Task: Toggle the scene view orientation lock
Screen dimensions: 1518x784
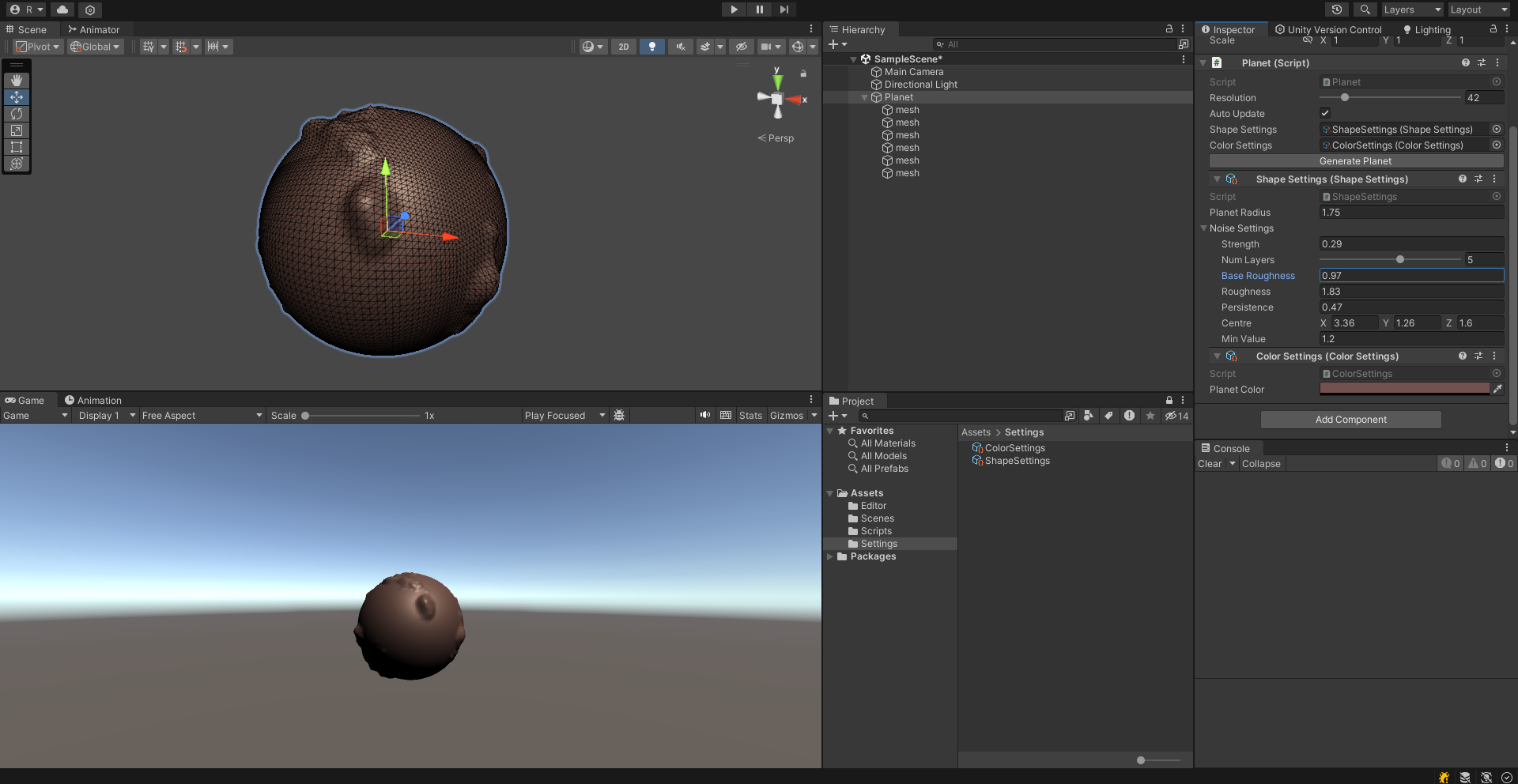Action: tap(803, 73)
